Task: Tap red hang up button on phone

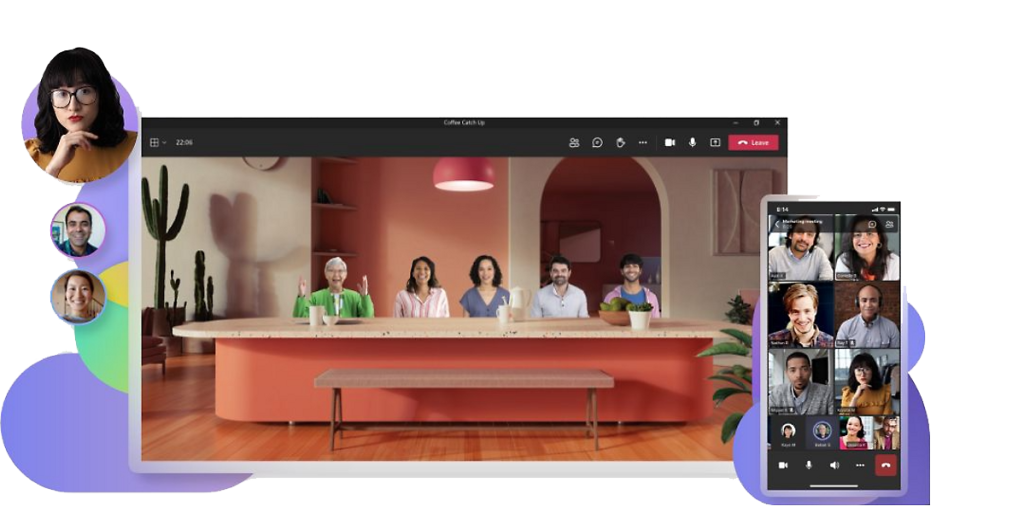Action: pyautogui.click(x=886, y=465)
